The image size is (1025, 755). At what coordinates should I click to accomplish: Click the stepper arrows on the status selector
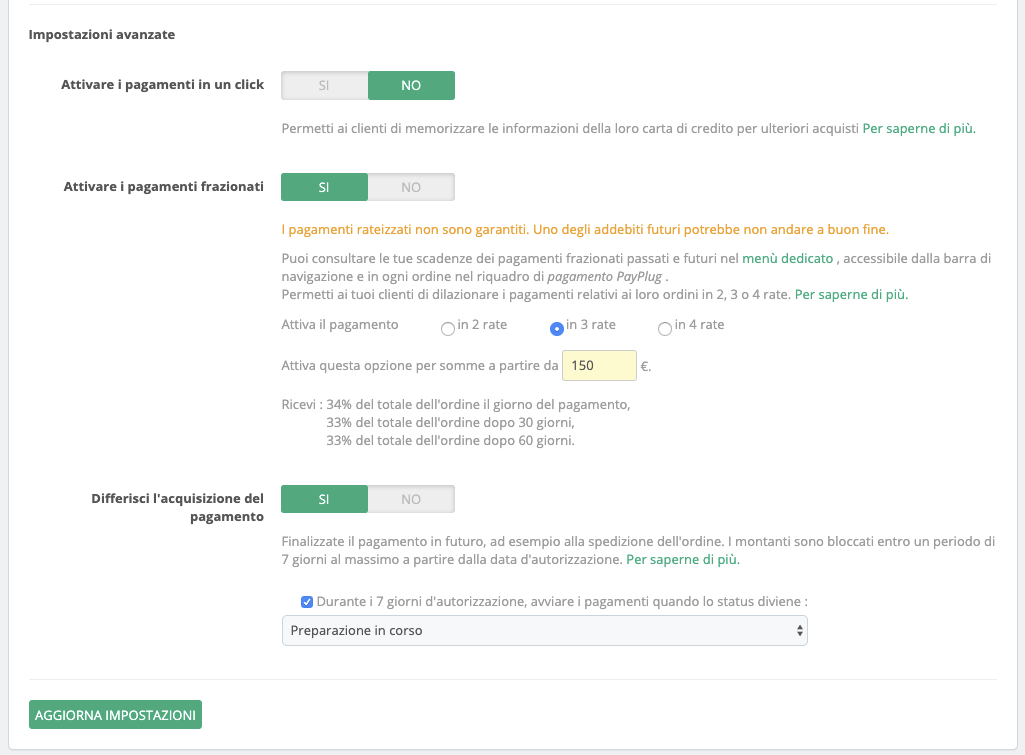click(x=799, y=630)
